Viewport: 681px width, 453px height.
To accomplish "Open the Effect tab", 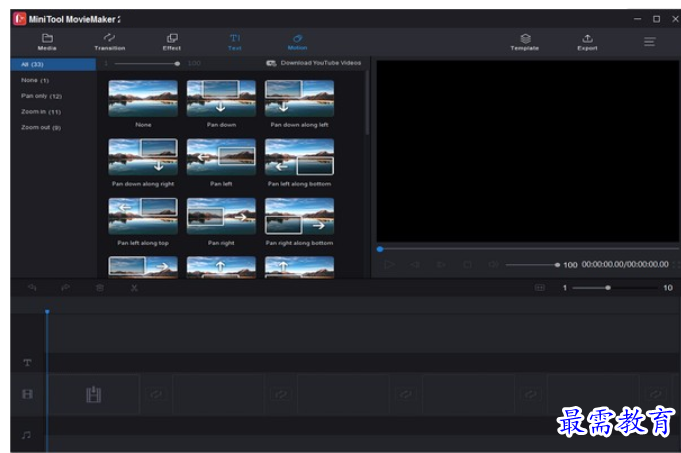I will pos(172,42).
